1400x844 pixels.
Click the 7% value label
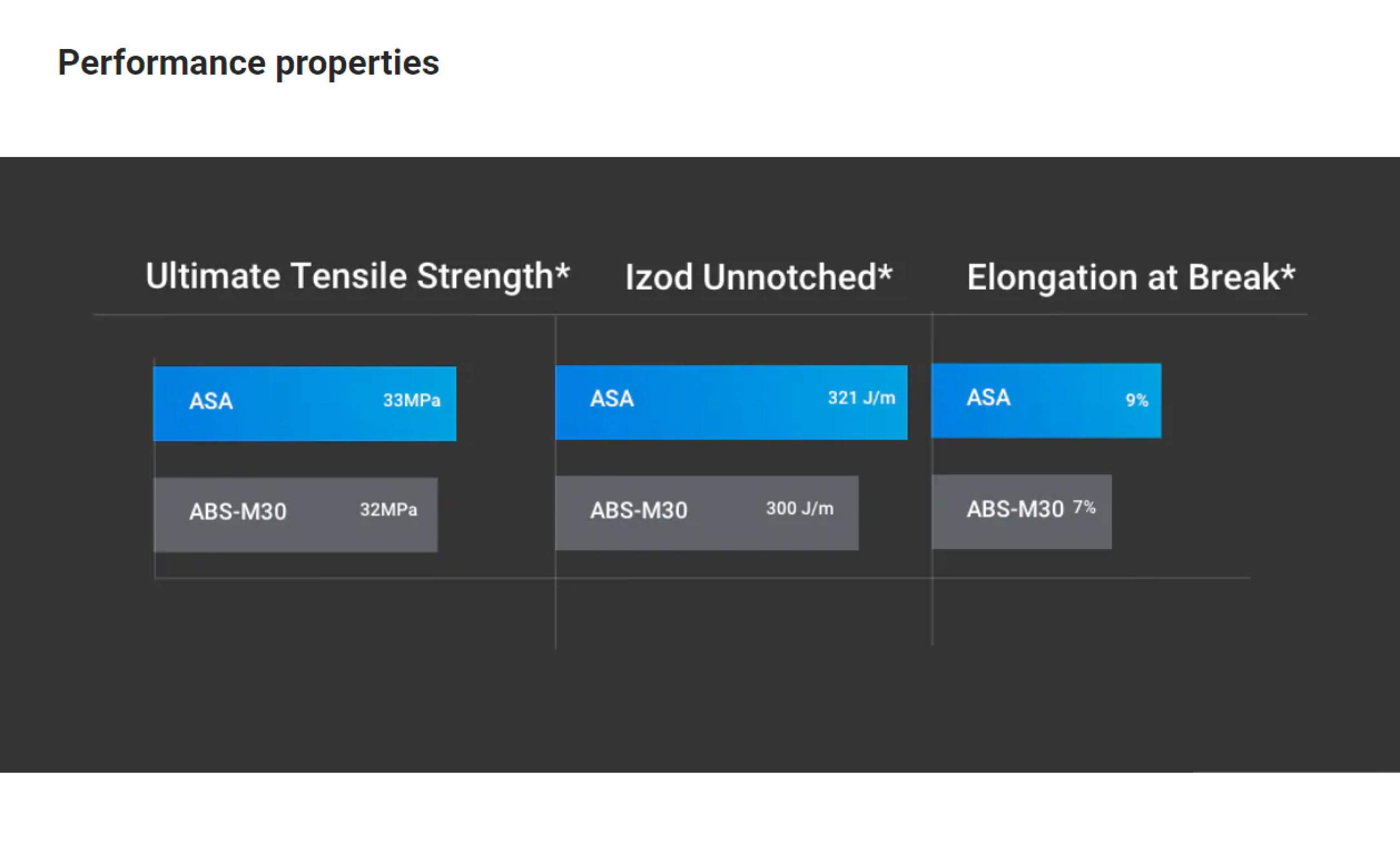point(1084,507)
